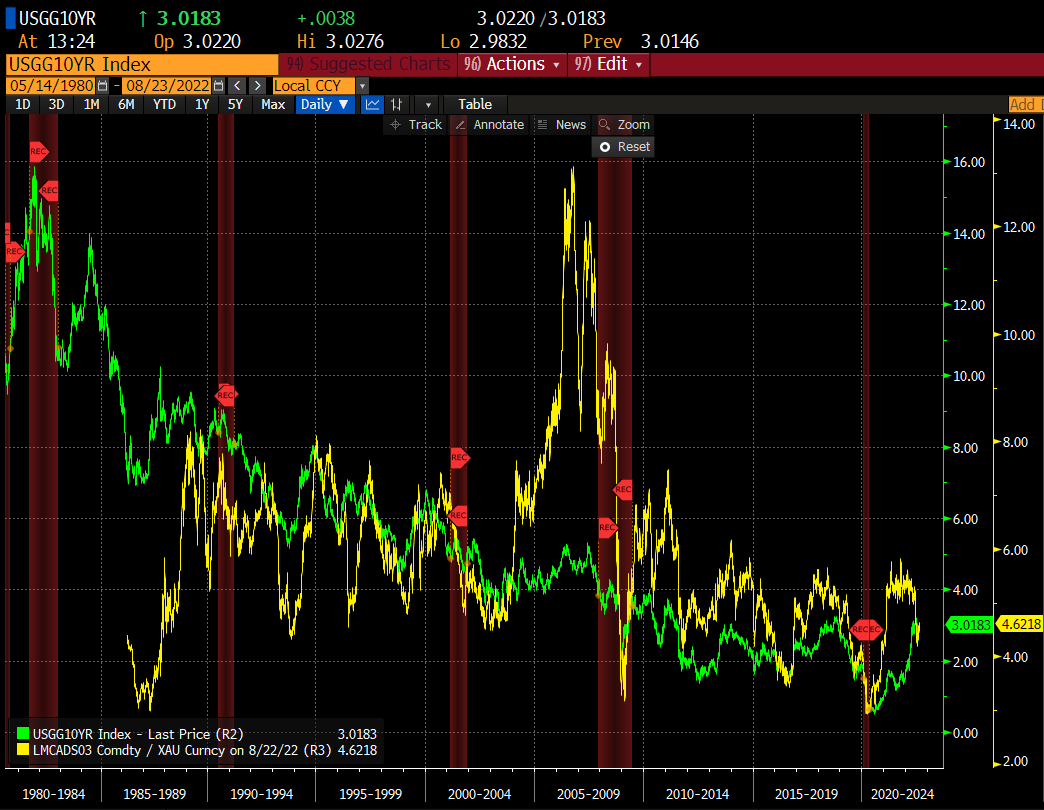Open the Edit menu
Viewport: 1044px width, 810px height.
[x=610, y=64]
